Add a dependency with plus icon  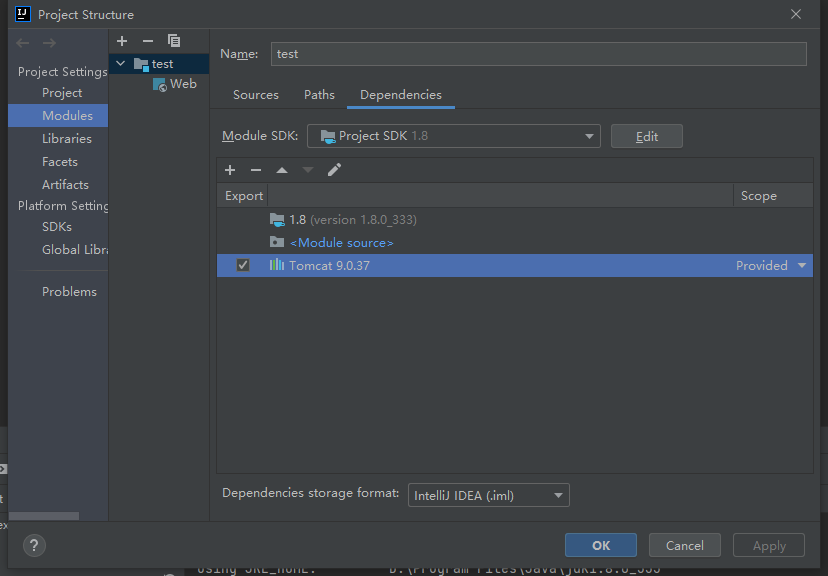click(x=230, y=170)
